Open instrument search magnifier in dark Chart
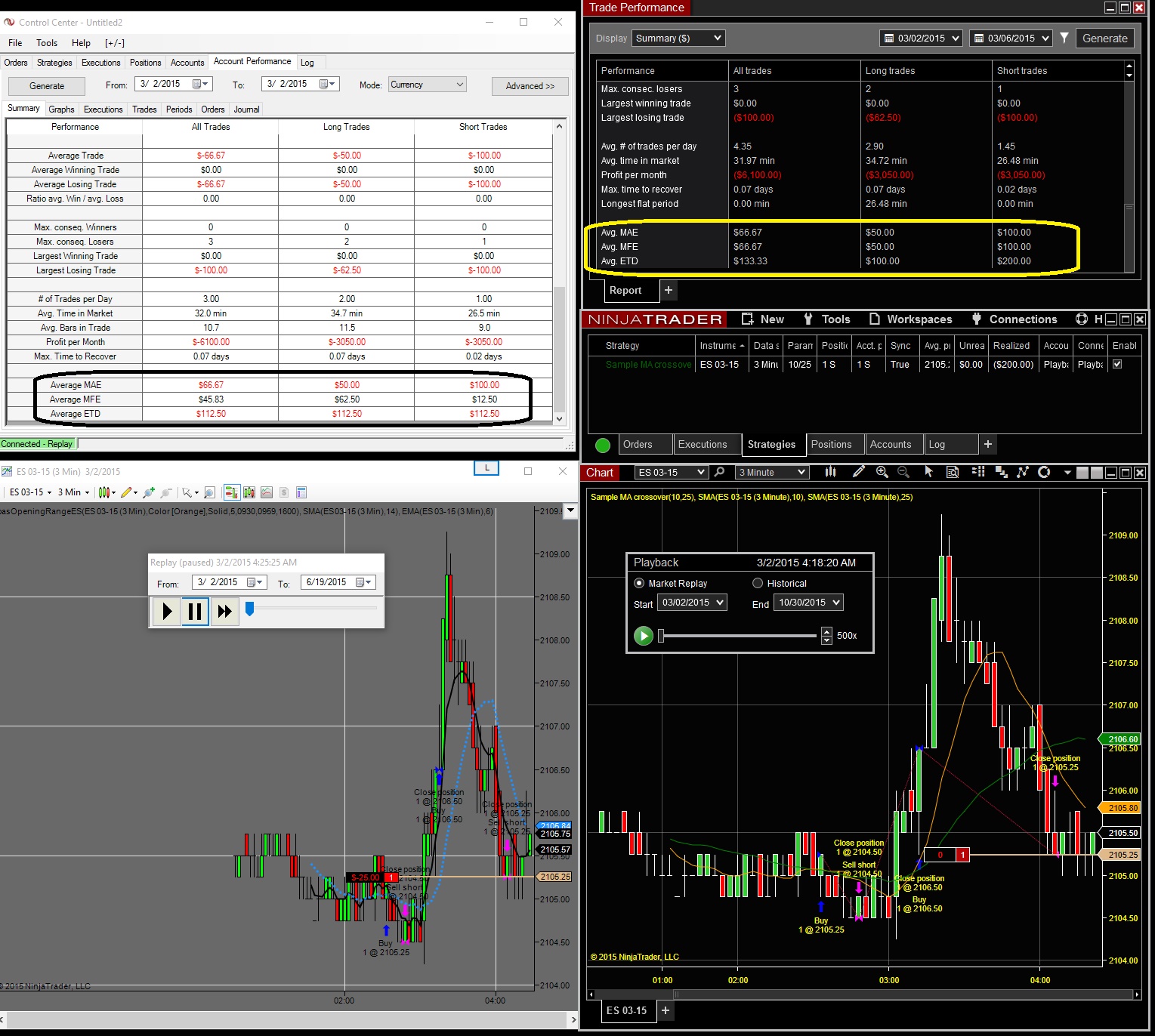1155x1036 pixels. 720,472
